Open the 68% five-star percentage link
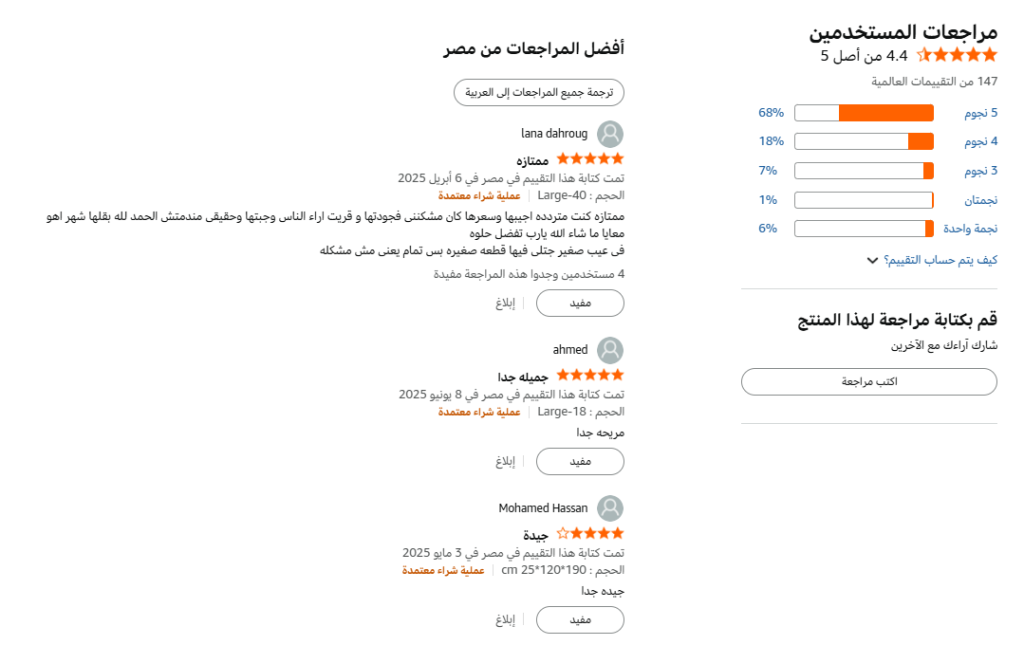This screenshot has width=1024, height=645. click(x=771, y=113)
